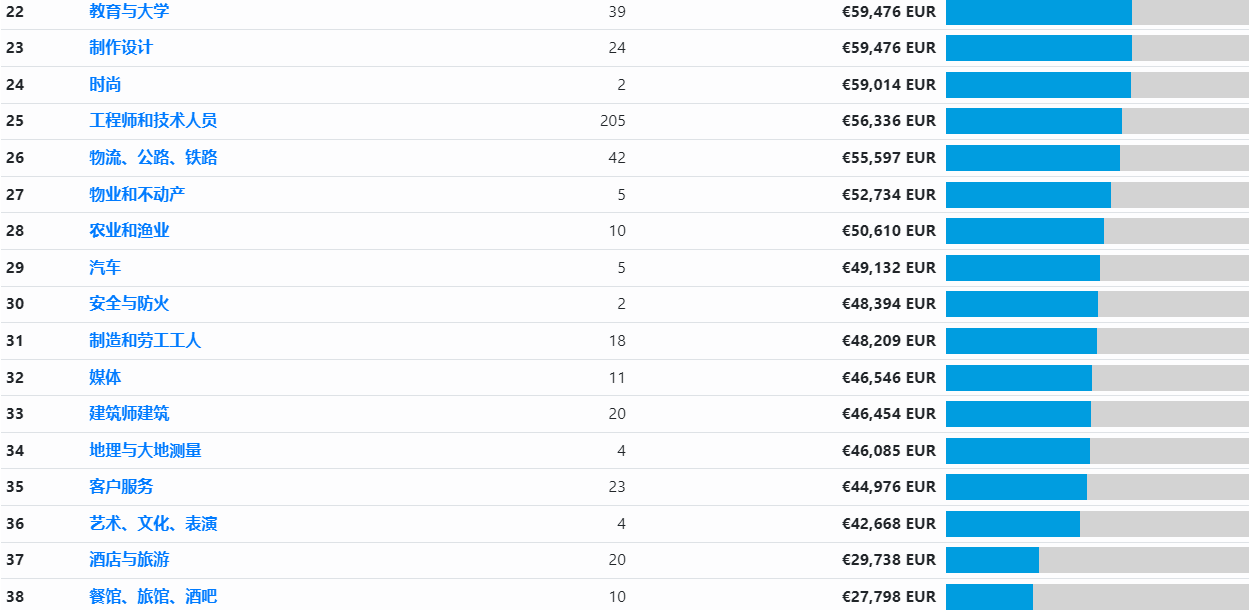Click the 制作设计 category link

pyautogui.click(x=121, y=47)
